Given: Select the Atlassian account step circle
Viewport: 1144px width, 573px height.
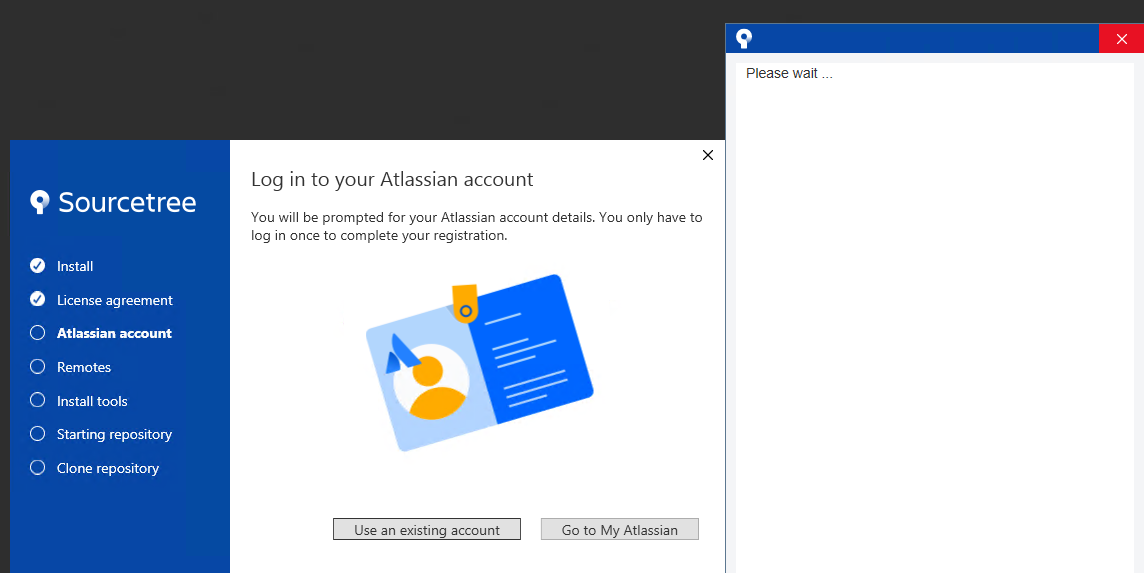Looking at the screenshot, I should point(37,333).
